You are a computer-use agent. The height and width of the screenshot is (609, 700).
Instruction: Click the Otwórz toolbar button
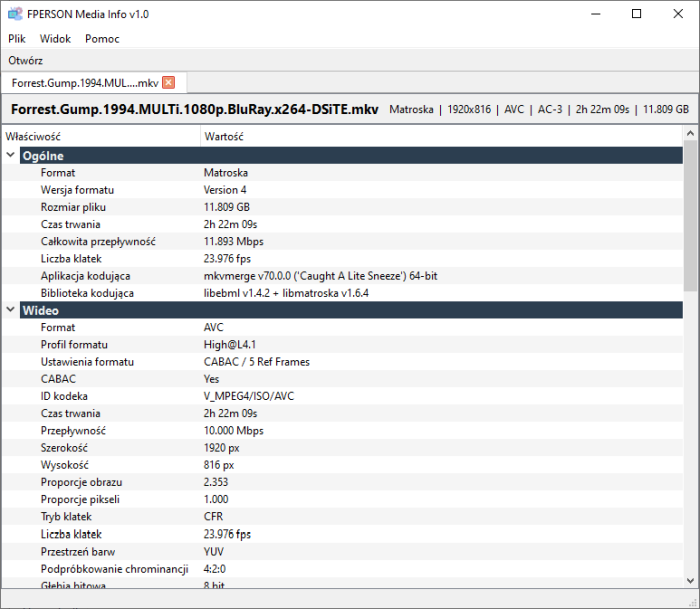(25, 60)
